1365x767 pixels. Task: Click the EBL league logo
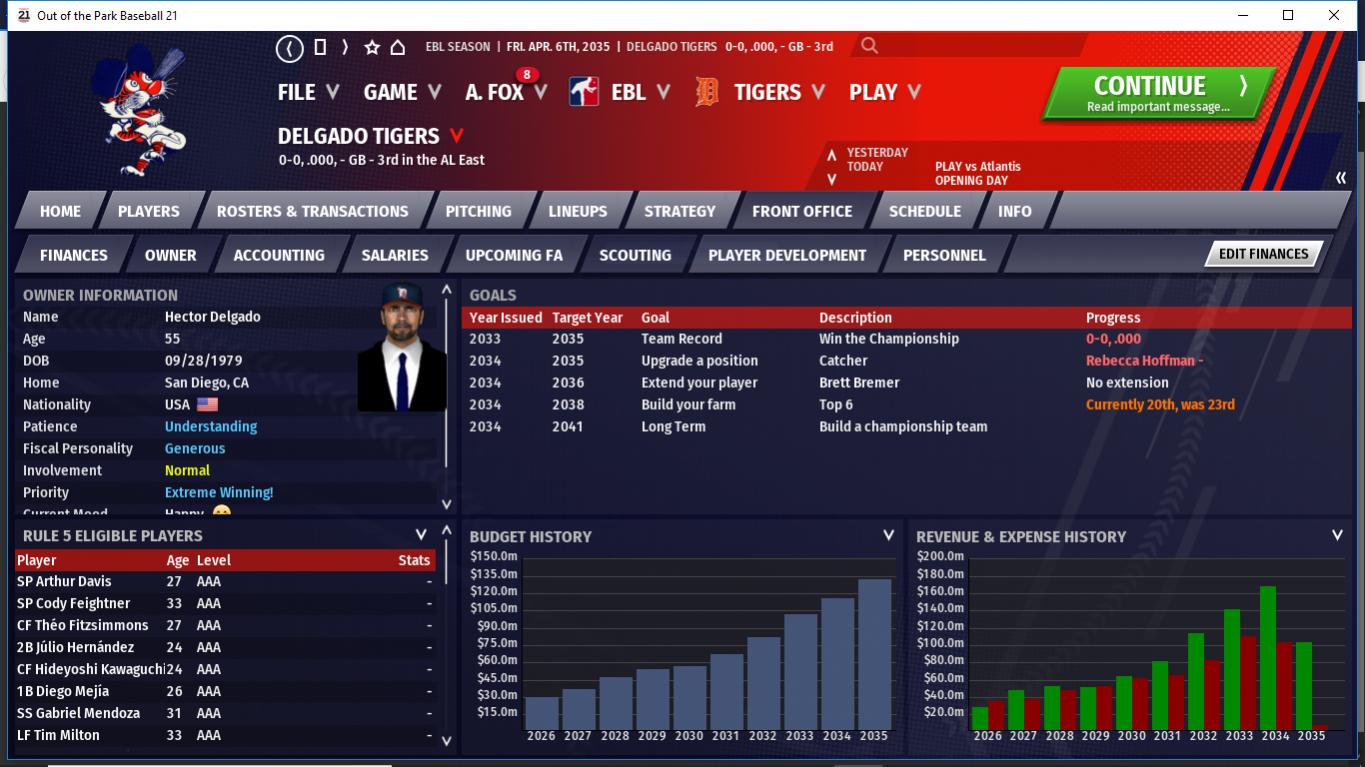pyautogui.click(x=584, y=92)
